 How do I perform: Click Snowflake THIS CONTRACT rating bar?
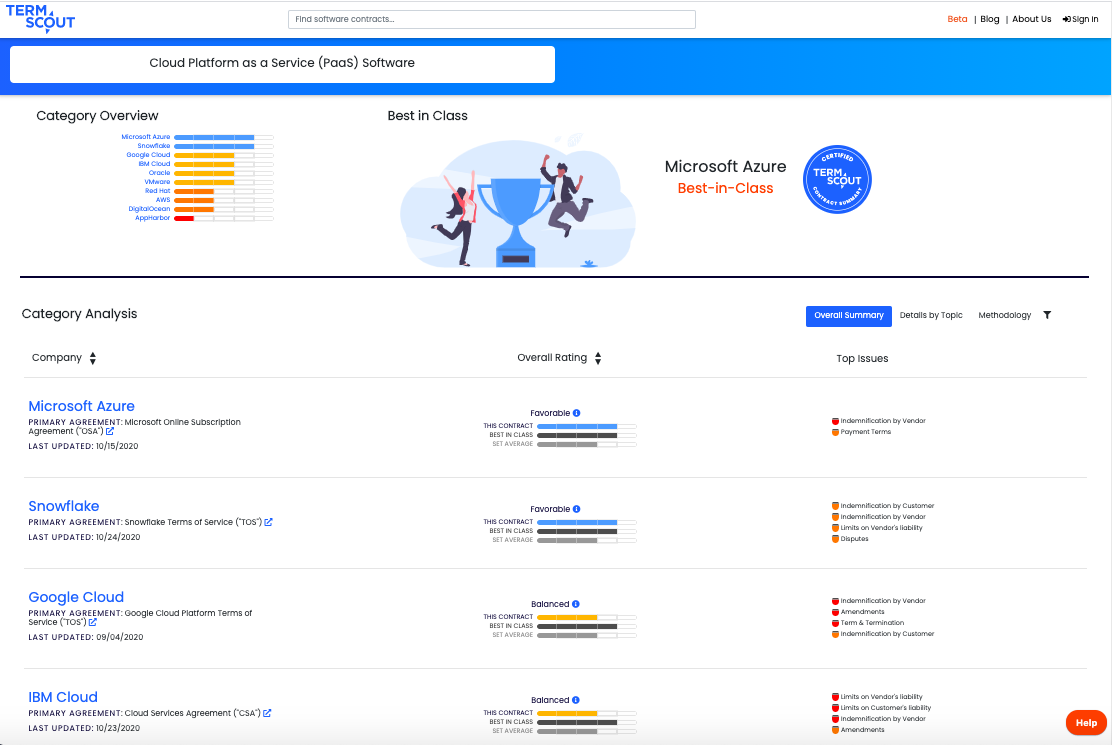(586, 522)
